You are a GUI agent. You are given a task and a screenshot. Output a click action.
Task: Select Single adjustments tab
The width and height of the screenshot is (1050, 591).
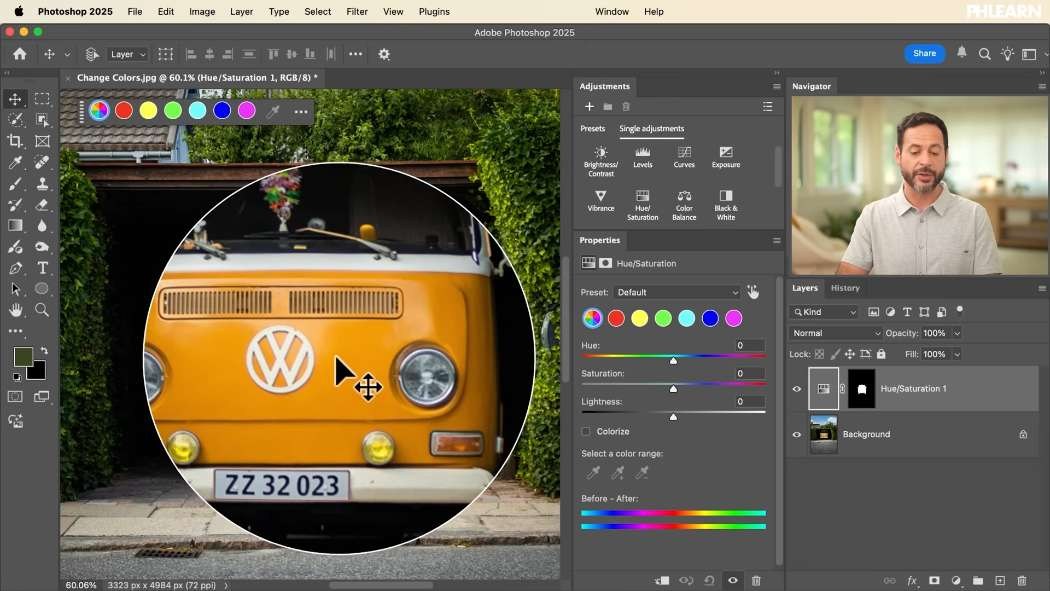[652, 129]
